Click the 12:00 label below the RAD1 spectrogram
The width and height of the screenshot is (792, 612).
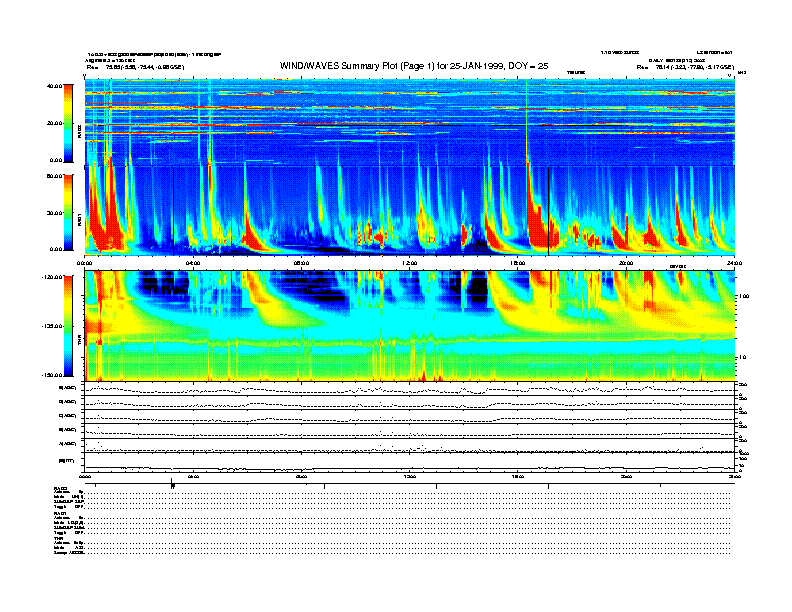[x=410, y=263]
